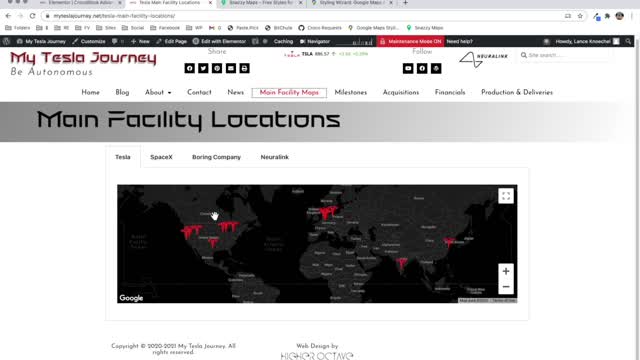Select the Tesla tab
This screenshot has width=640, height=360.
(x=123, y=157)
